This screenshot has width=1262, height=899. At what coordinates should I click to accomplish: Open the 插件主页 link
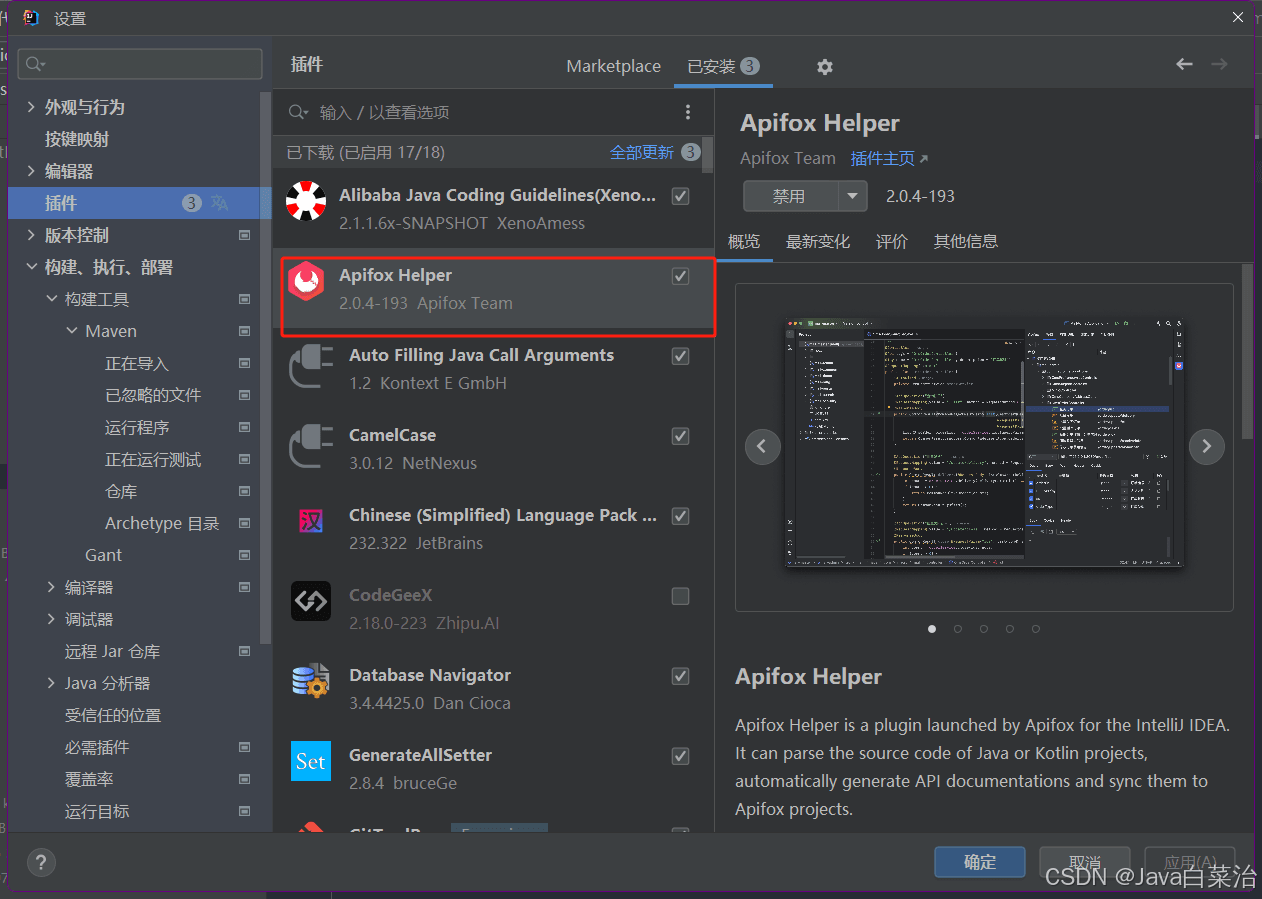click(x=890, y=158)
